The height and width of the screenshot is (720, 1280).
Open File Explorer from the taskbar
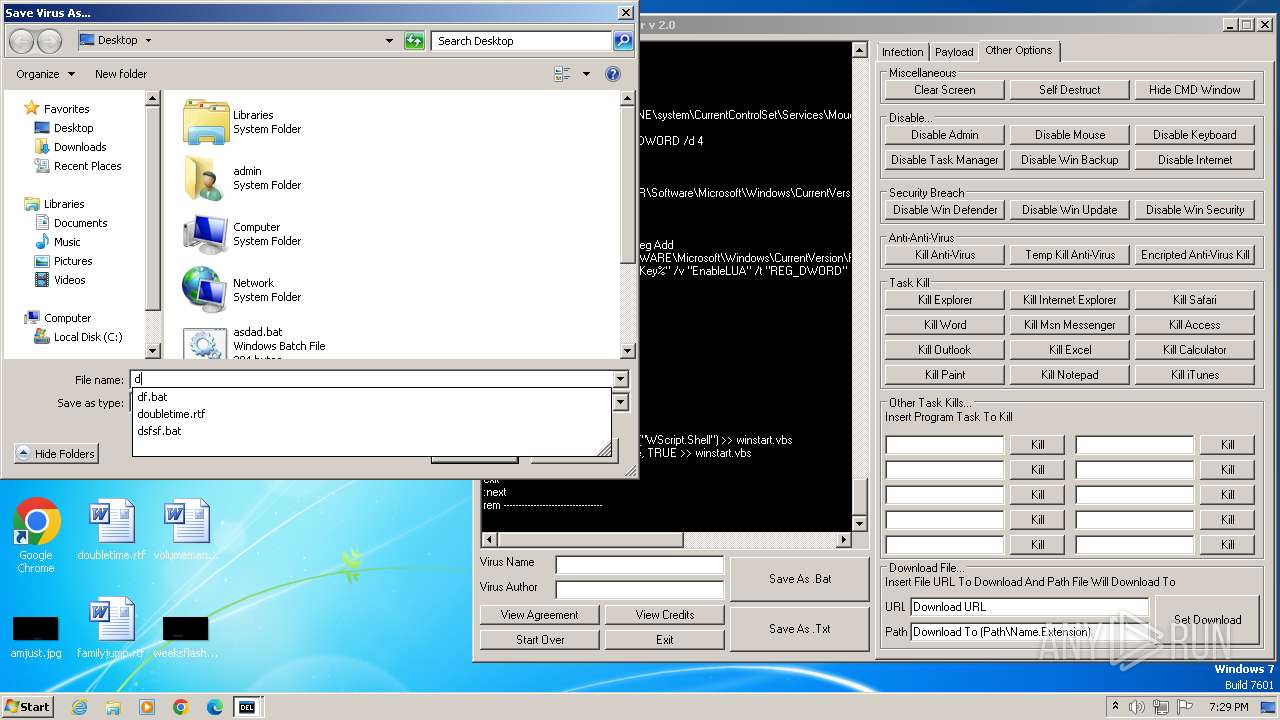pos(113,707)
